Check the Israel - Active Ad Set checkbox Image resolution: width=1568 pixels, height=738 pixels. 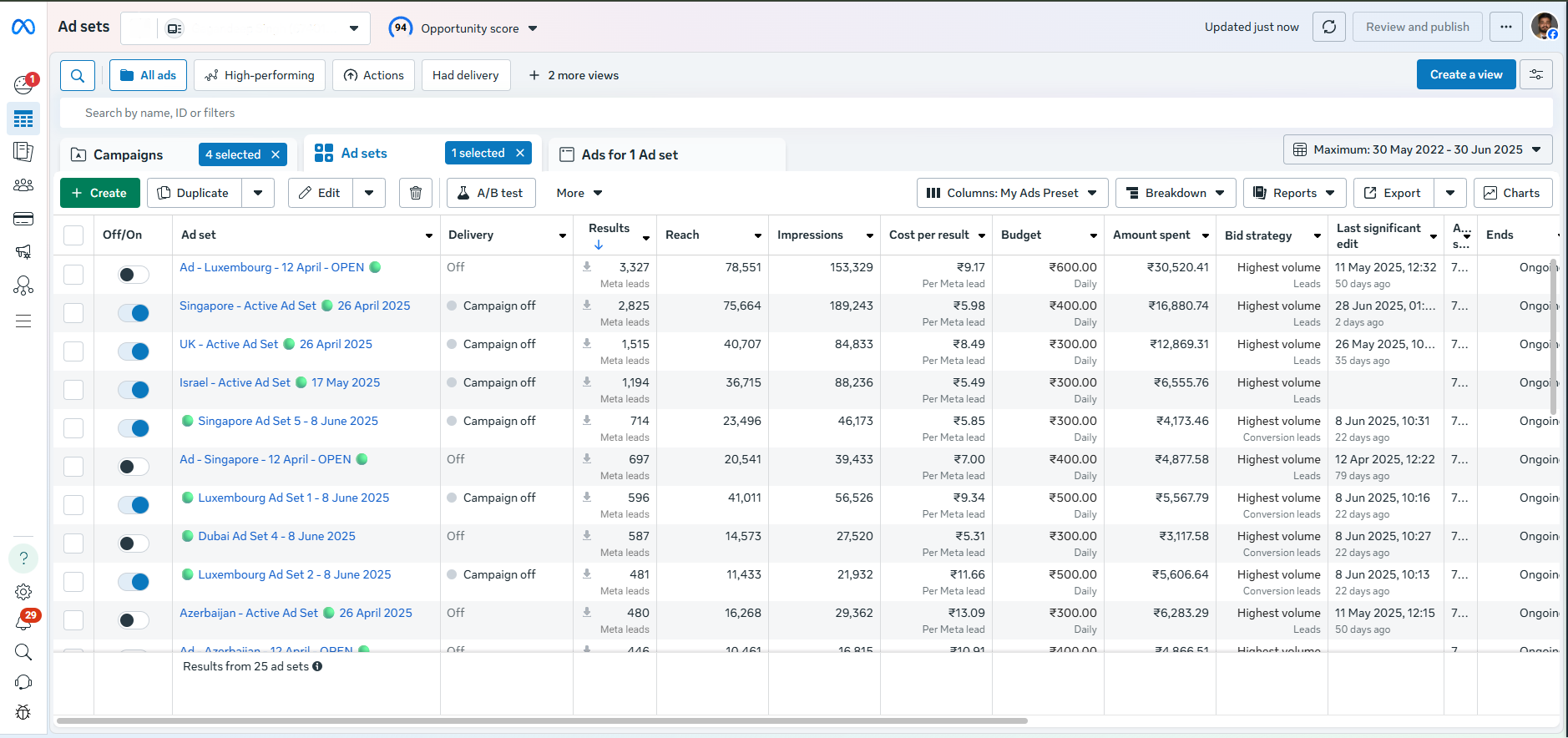click(73, 390)
